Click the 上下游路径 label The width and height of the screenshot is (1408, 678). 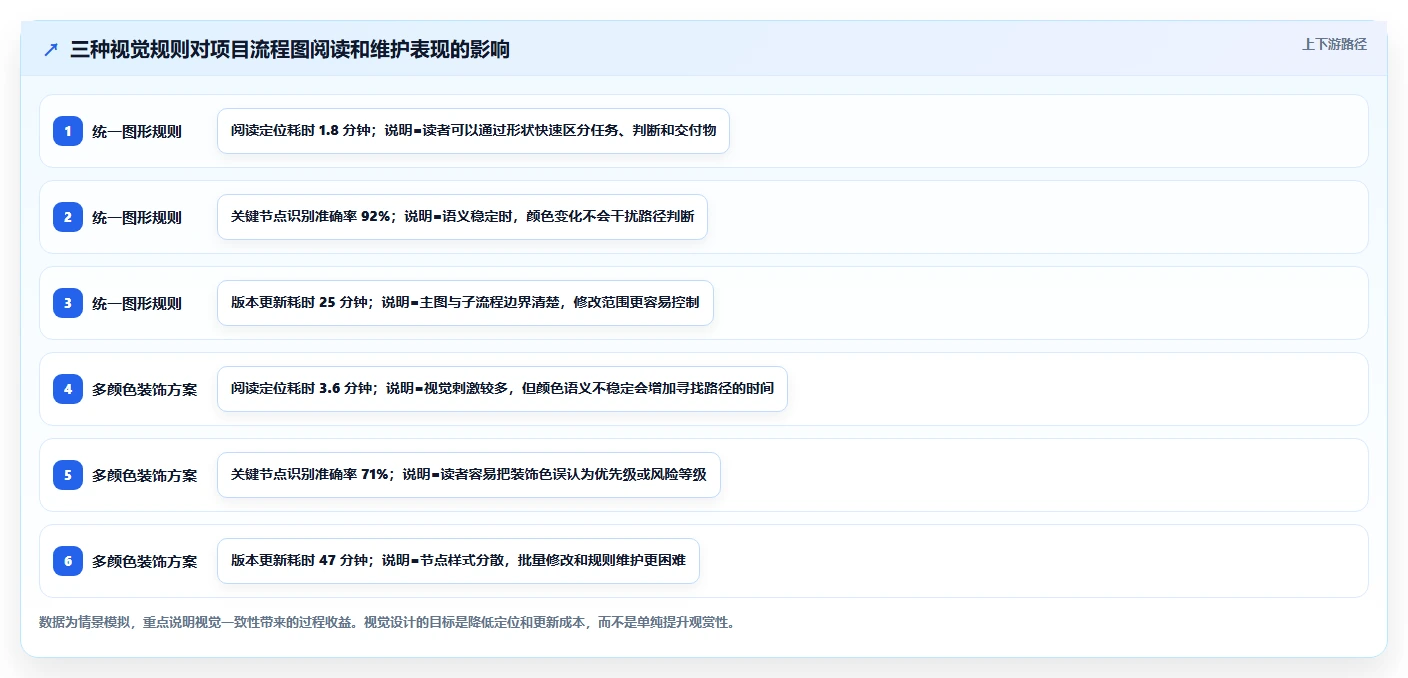tap(1334, 44)
